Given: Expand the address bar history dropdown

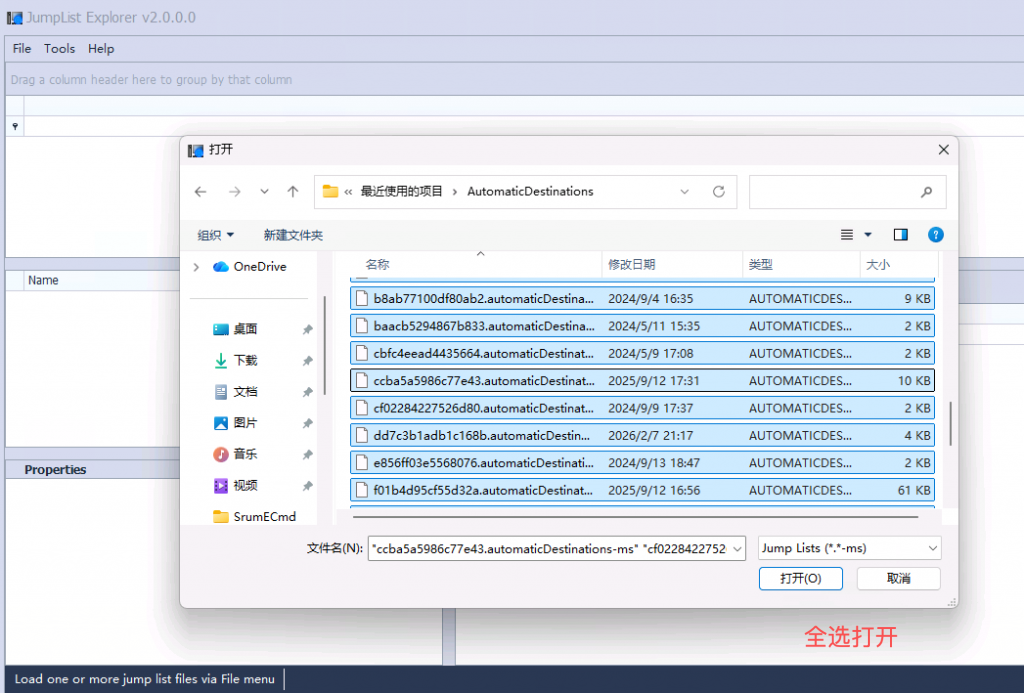Looking at the screenshot, I should (x=684, y=192).
